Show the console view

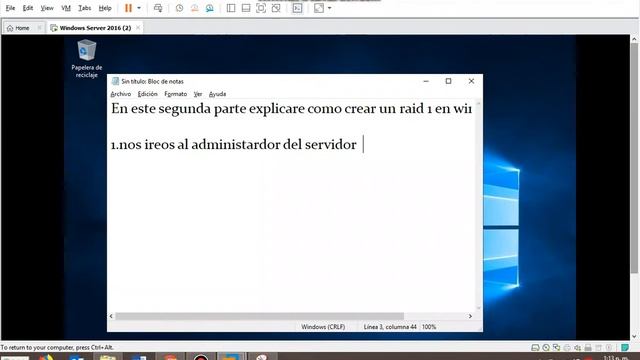(297, 8)
